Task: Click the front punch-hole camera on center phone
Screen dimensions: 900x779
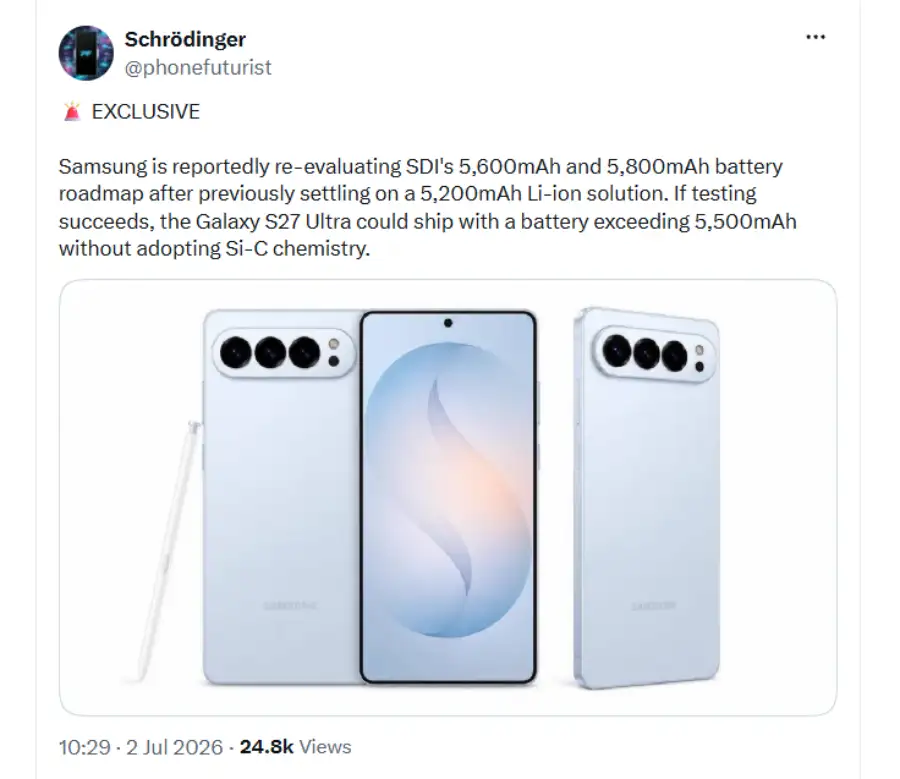Action: 448,323
